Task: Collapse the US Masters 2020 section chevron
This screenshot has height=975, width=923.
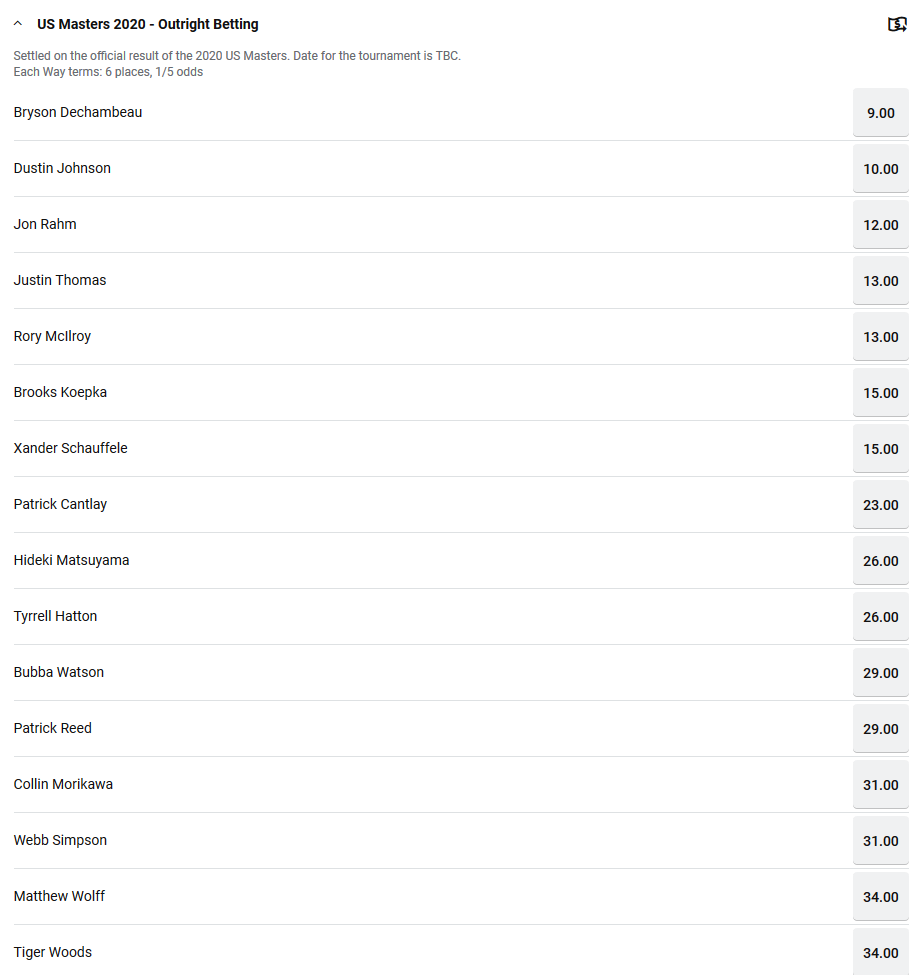Action: (x=18, y=24)
